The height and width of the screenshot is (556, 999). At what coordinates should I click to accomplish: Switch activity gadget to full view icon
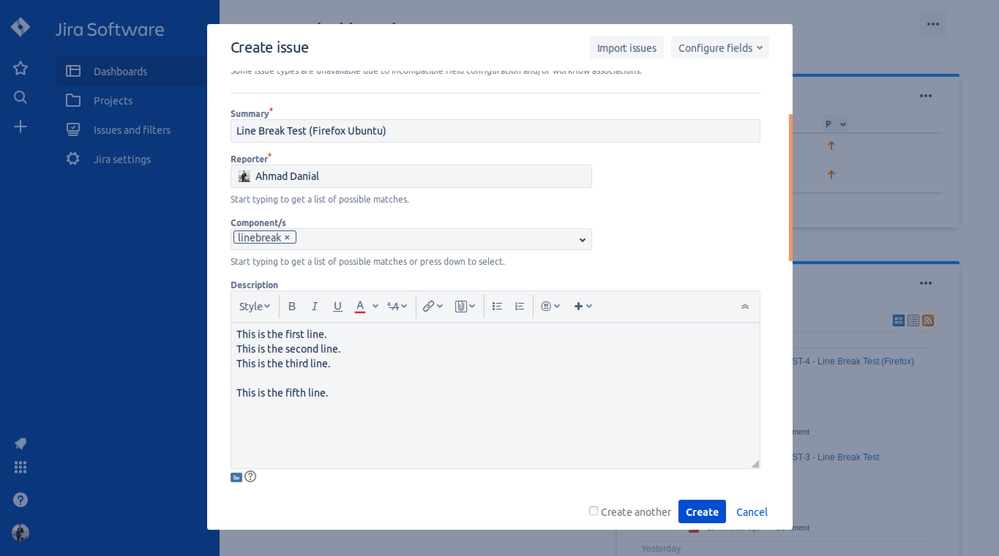898,320
